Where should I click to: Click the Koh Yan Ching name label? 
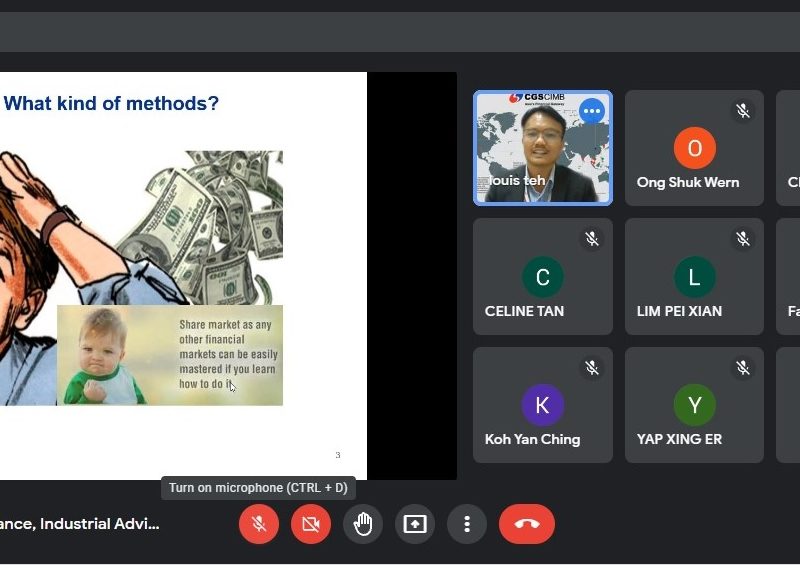pyautogui.click(x=532, y=439)
